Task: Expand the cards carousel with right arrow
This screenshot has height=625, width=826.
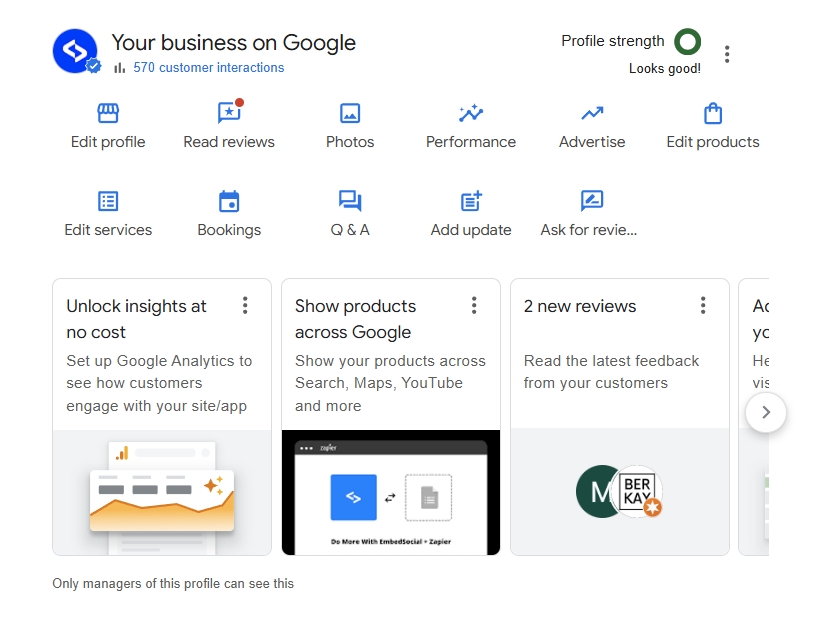Action: (x=766, y=412)
